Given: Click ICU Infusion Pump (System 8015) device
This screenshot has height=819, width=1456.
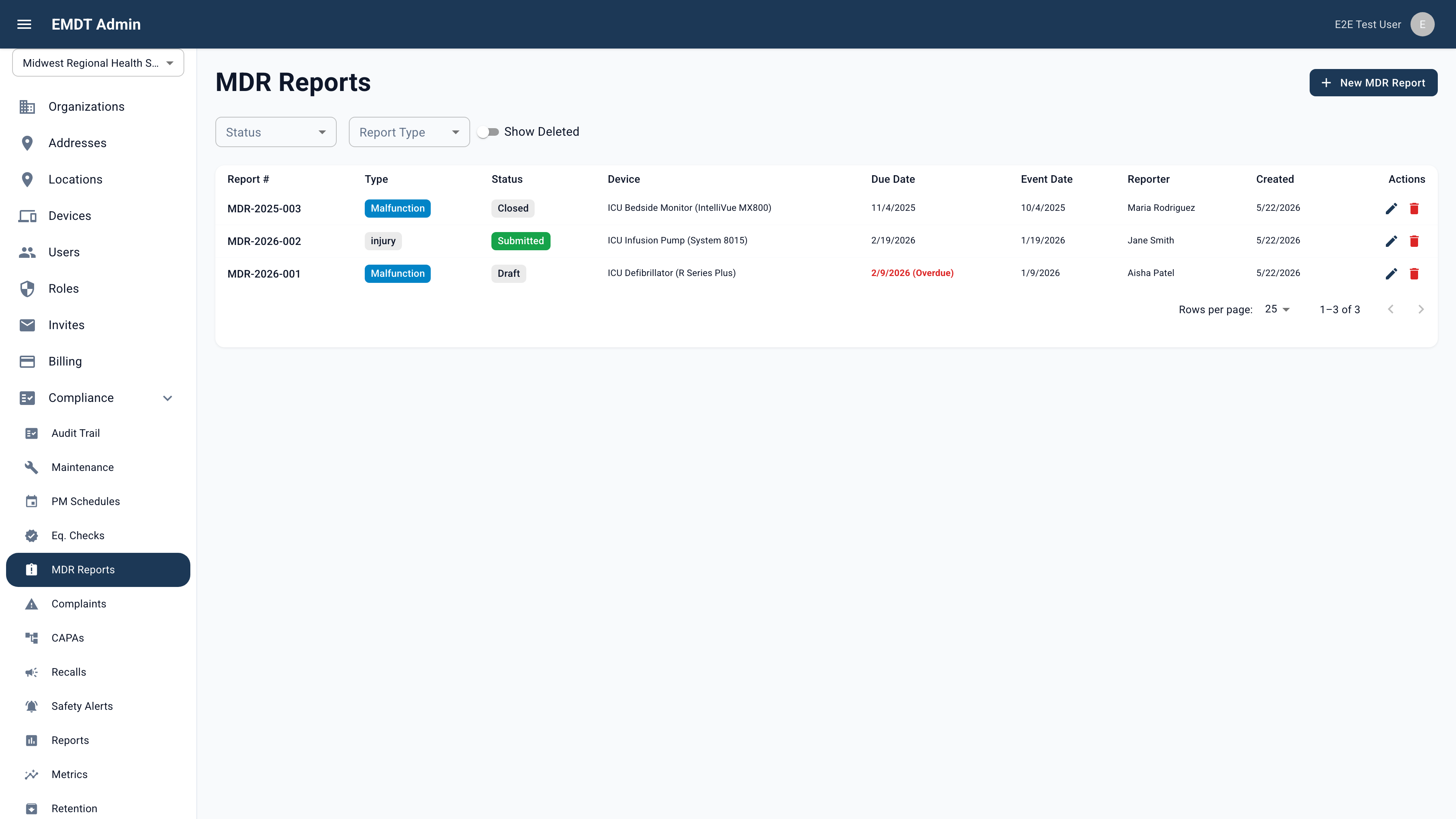Looking at the screenshot, I should [677, 241].
